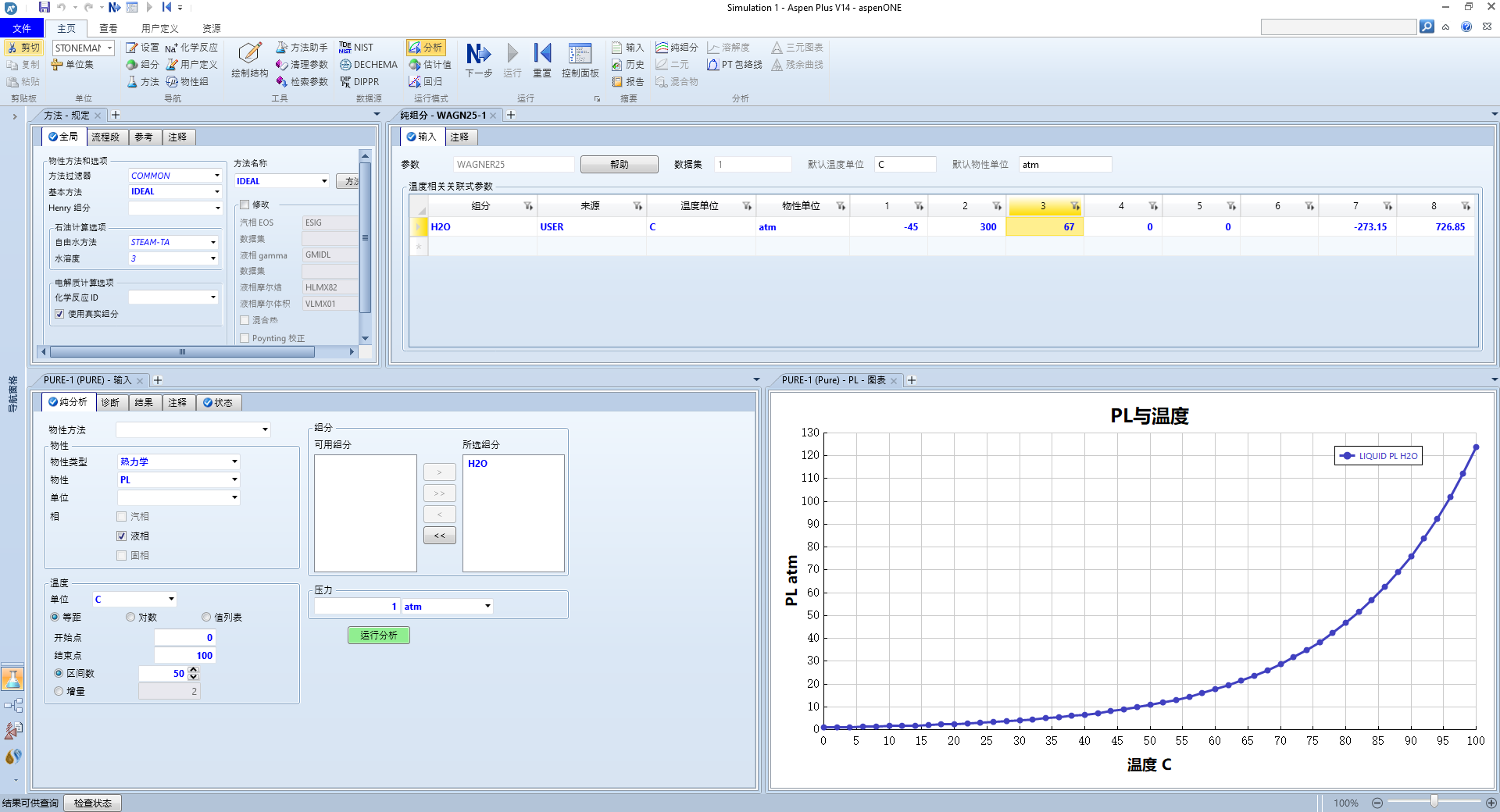The width and height of the screenshot is (1500, 812).
Task: Close the WAGN25-1 tab
Action: coord(494,116)
